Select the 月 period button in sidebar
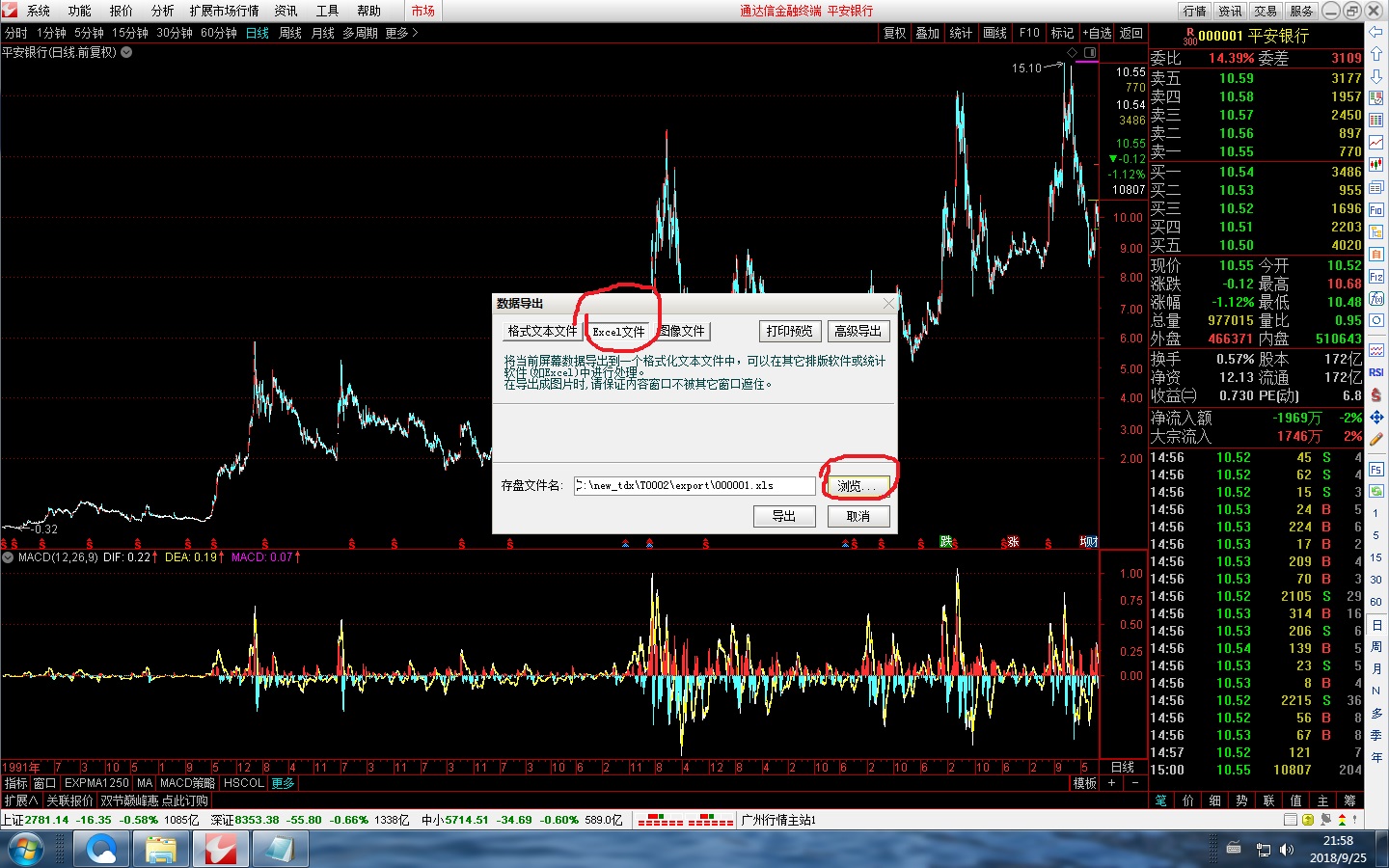The image size is (1389, 868). click(1376, 668)
